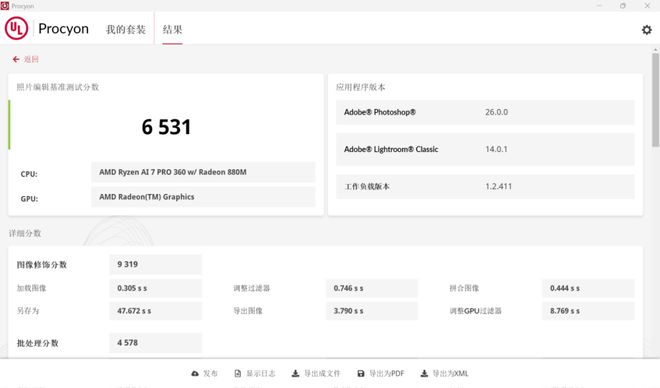Click the 导出为XML download icon

point(424,373)
